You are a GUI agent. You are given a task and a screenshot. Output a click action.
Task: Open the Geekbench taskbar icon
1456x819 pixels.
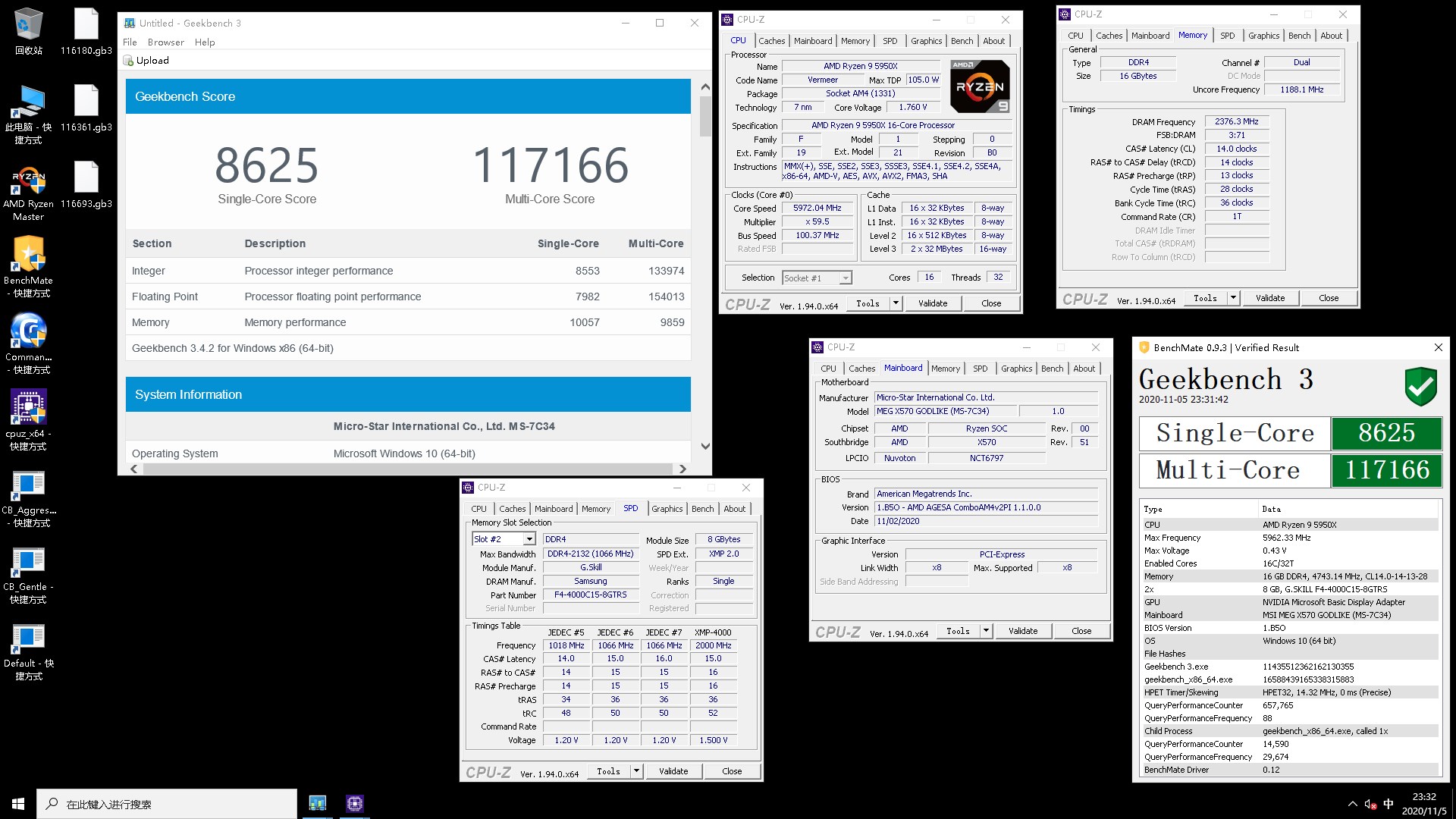318,804
